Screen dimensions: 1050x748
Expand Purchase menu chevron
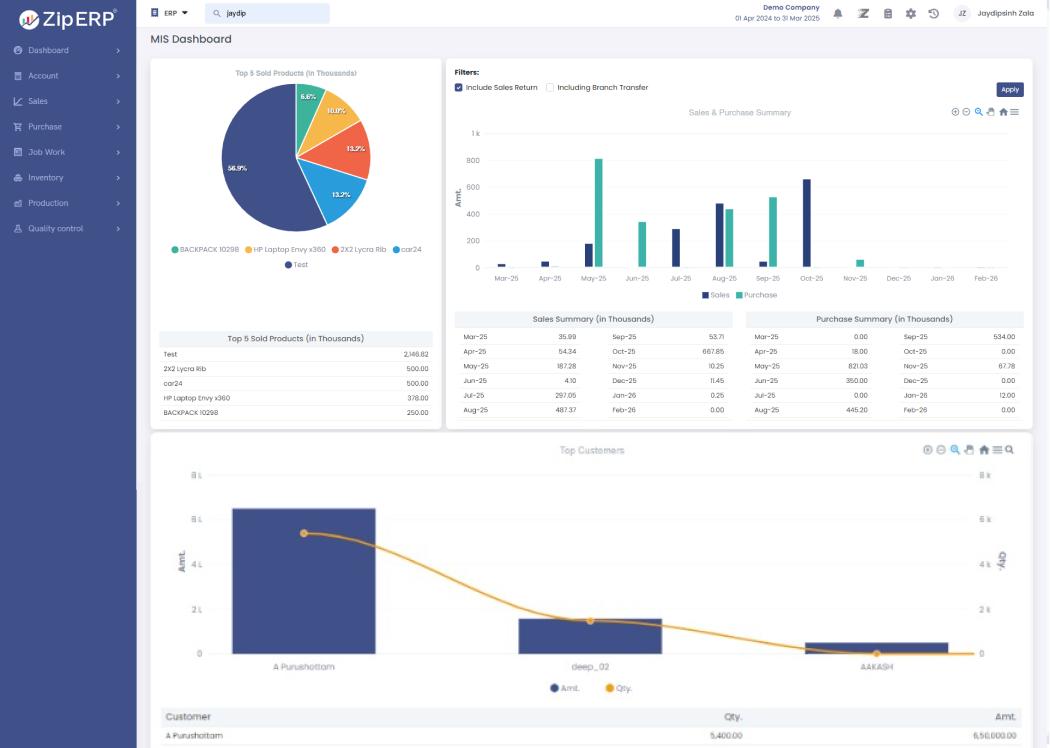[x=118, y=127]
